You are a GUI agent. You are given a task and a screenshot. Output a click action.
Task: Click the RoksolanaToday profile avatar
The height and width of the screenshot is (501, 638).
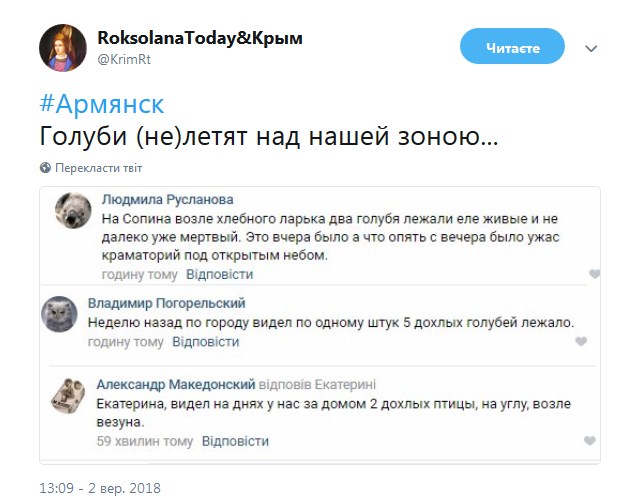pyautogui.click(x=62, y=47)
